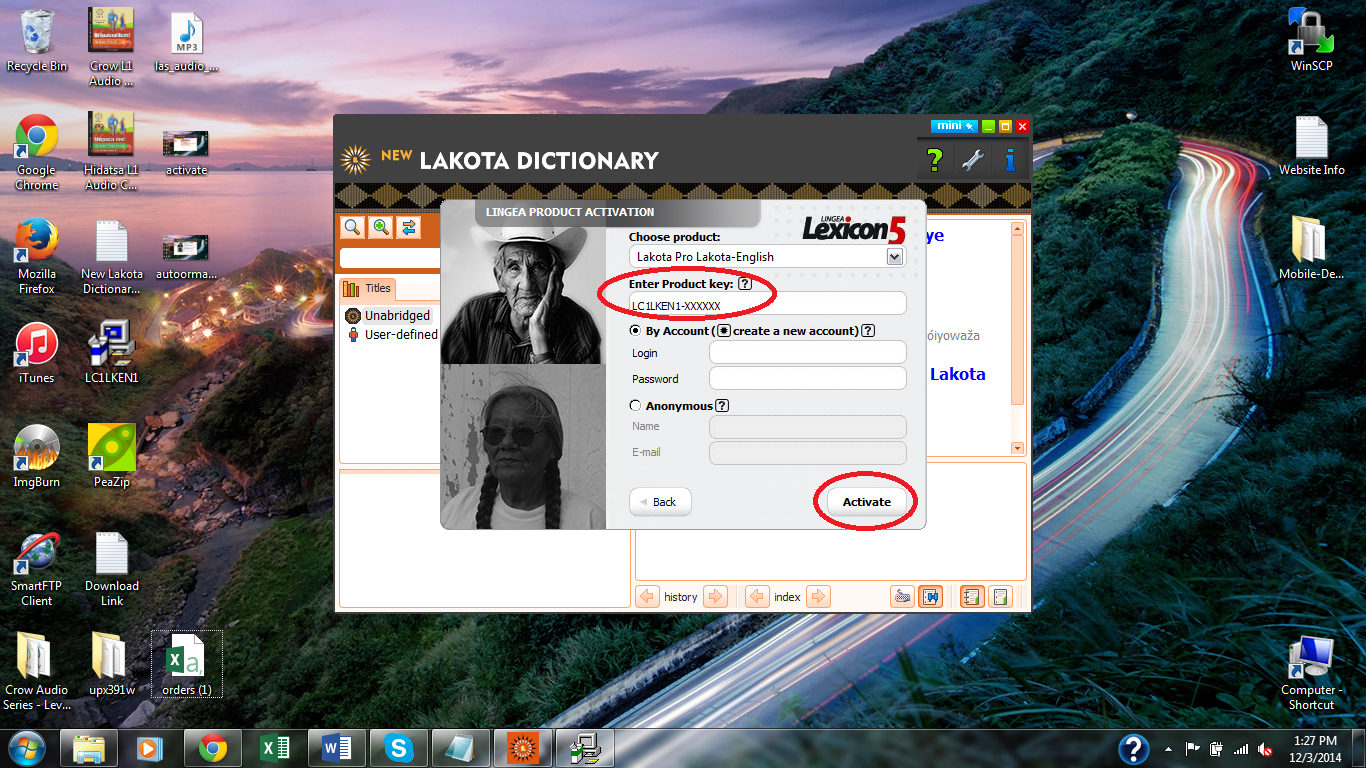This screenshot has width=1366, height=768.
Task: Click the help icon next to Anonymous
Action: [x=722, y=406]
